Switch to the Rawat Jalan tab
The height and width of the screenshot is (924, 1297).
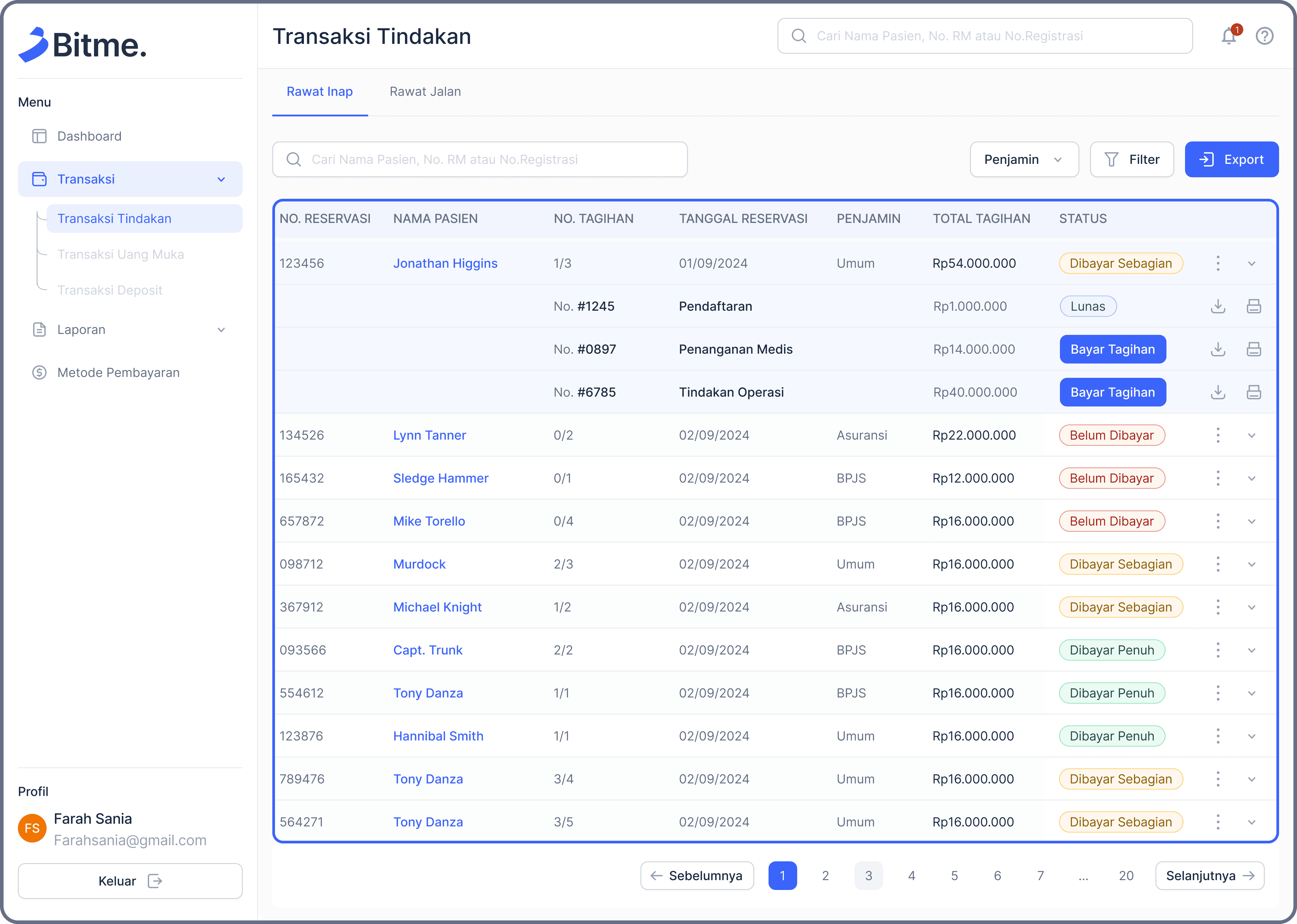425,92
